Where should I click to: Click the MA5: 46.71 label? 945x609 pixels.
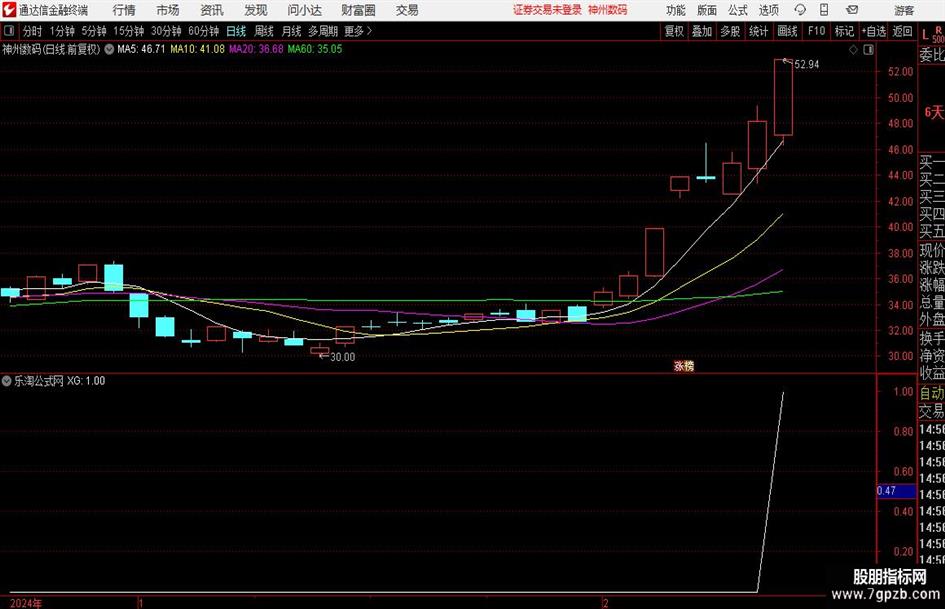[141, 49]
